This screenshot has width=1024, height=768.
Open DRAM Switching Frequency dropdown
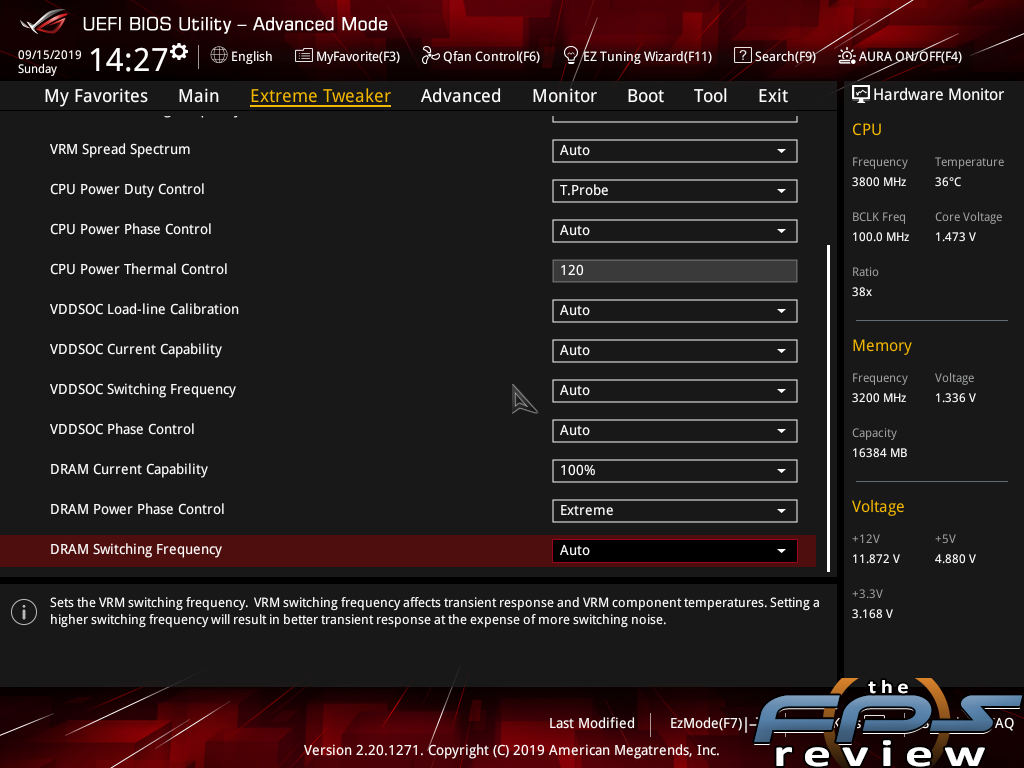[x=675, y=551]
